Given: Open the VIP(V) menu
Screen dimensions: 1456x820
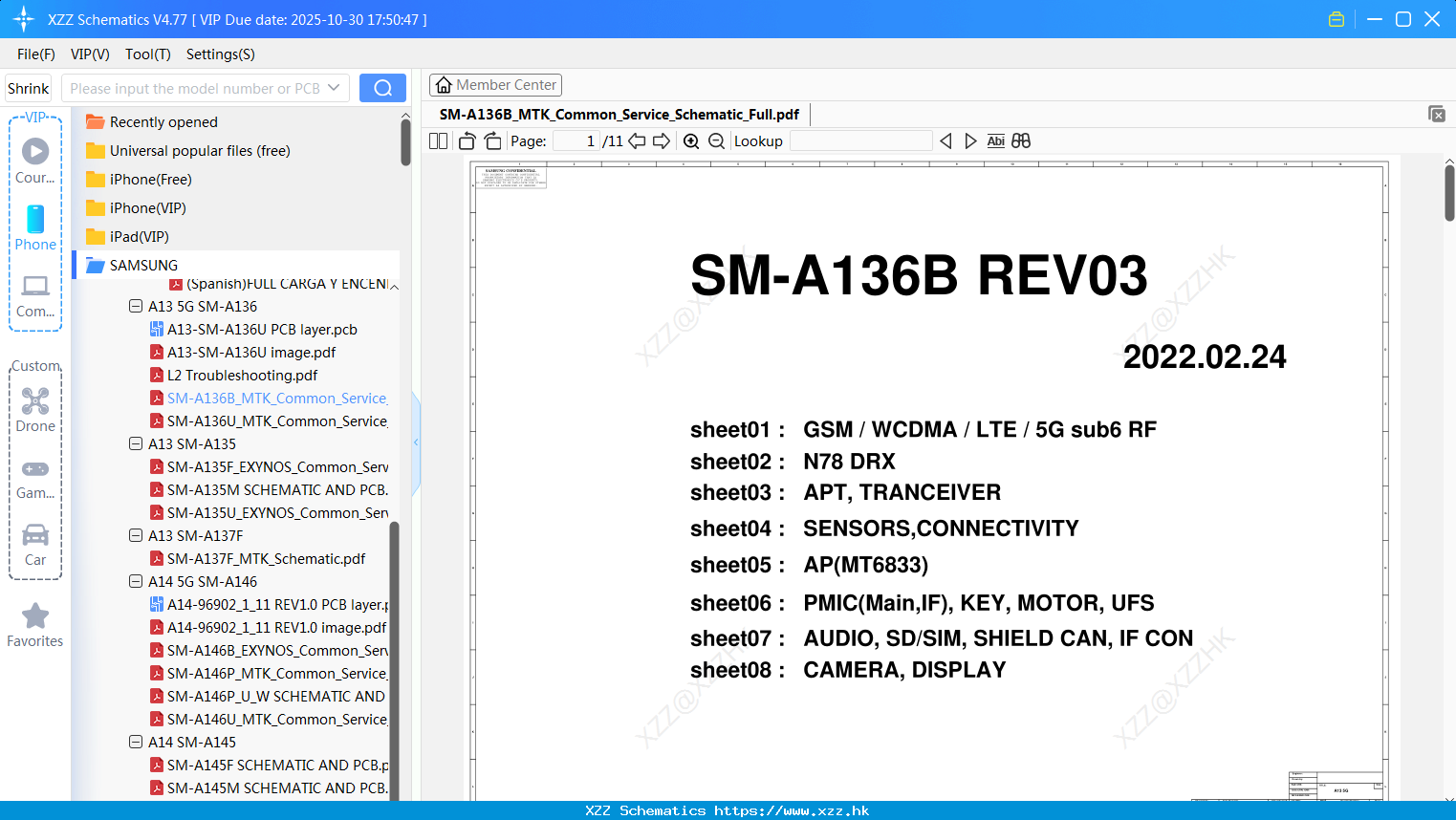Looking at the screenshot, I should [90, 54].
